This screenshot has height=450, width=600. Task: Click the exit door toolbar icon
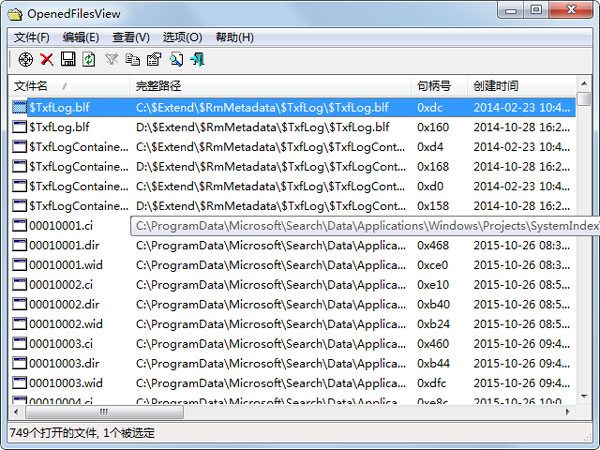point(198,59)
